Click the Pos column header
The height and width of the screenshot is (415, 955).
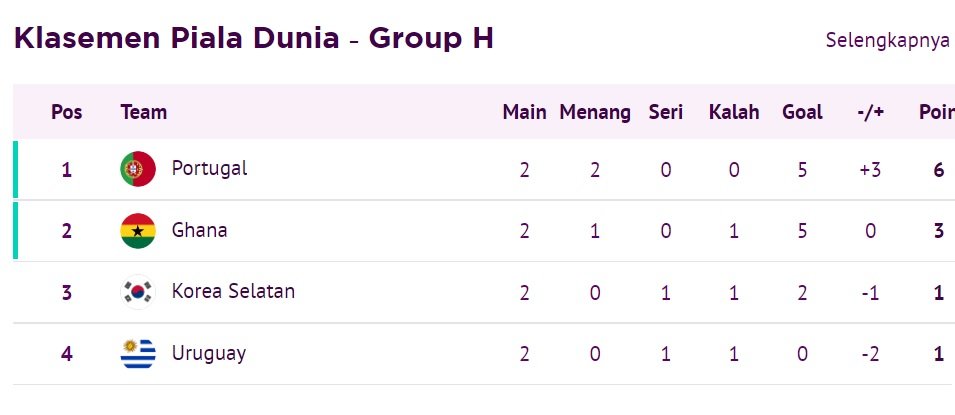point(67,112)
